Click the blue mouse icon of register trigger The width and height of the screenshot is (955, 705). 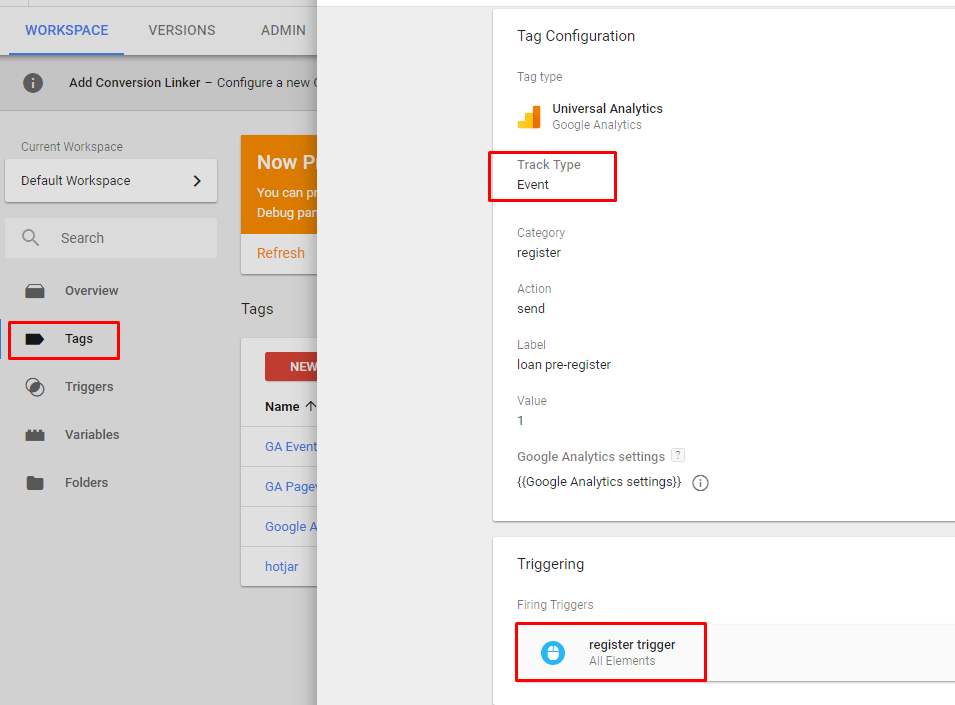[553, 653]
